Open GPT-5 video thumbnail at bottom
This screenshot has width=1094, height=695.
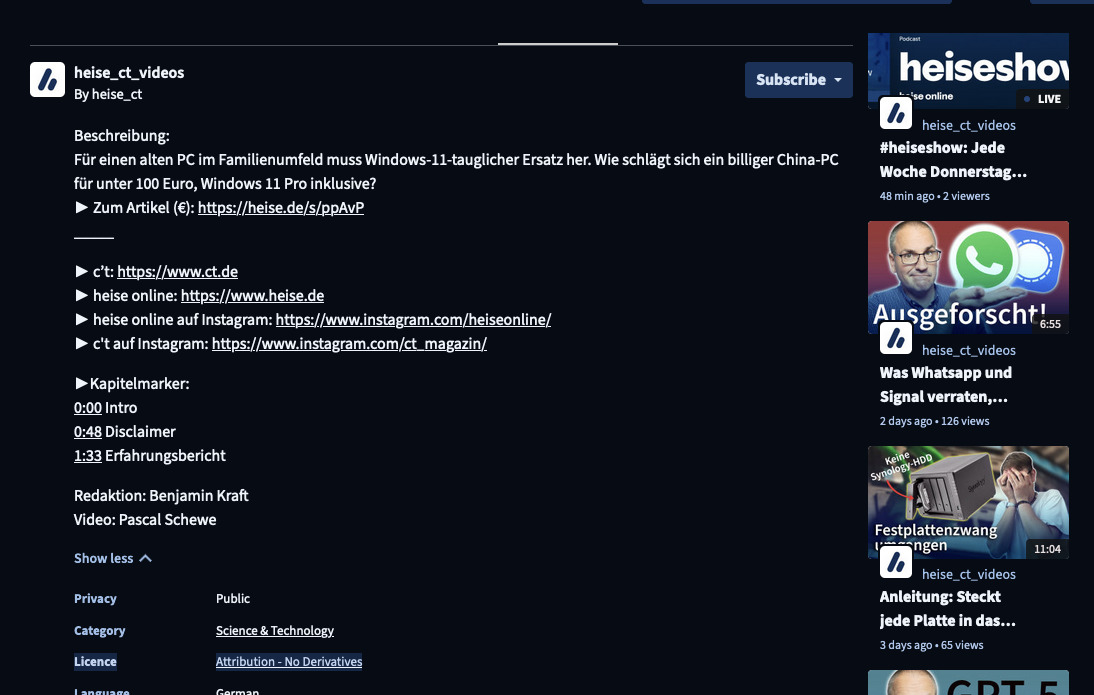[x=968, y=682]
